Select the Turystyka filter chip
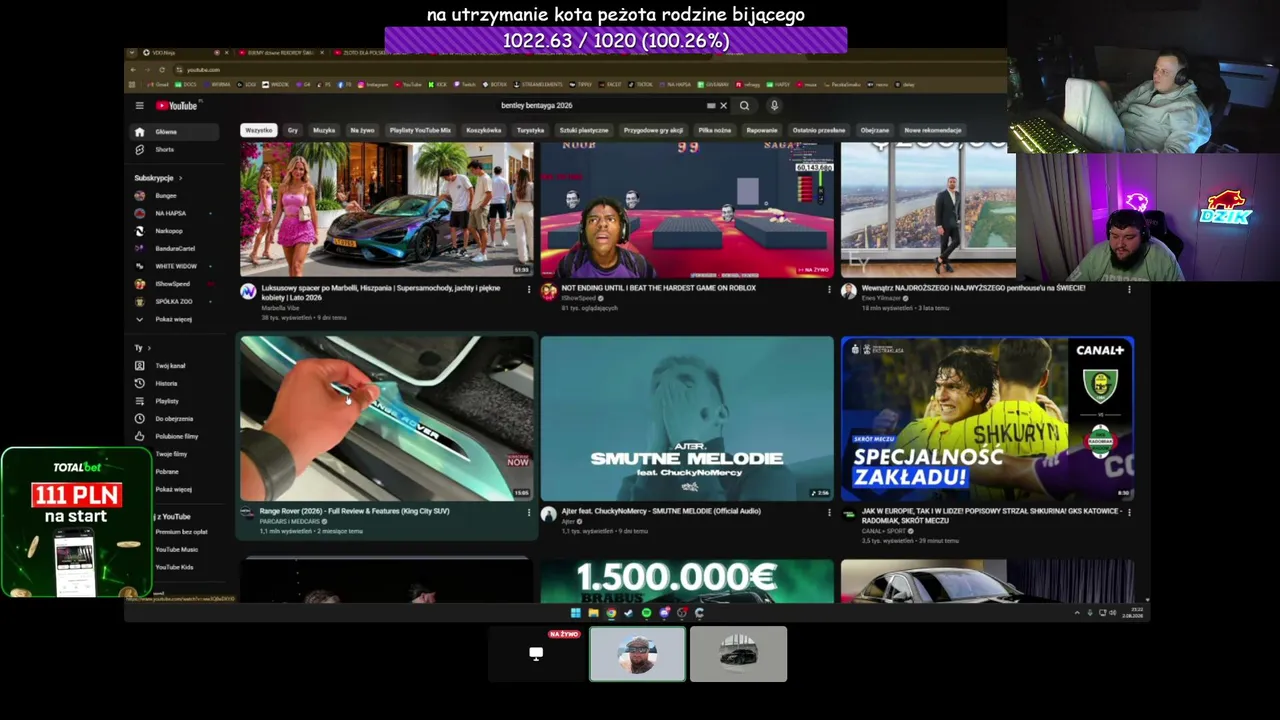Viewport: 1280px width, 720px height. coord(530,130)
